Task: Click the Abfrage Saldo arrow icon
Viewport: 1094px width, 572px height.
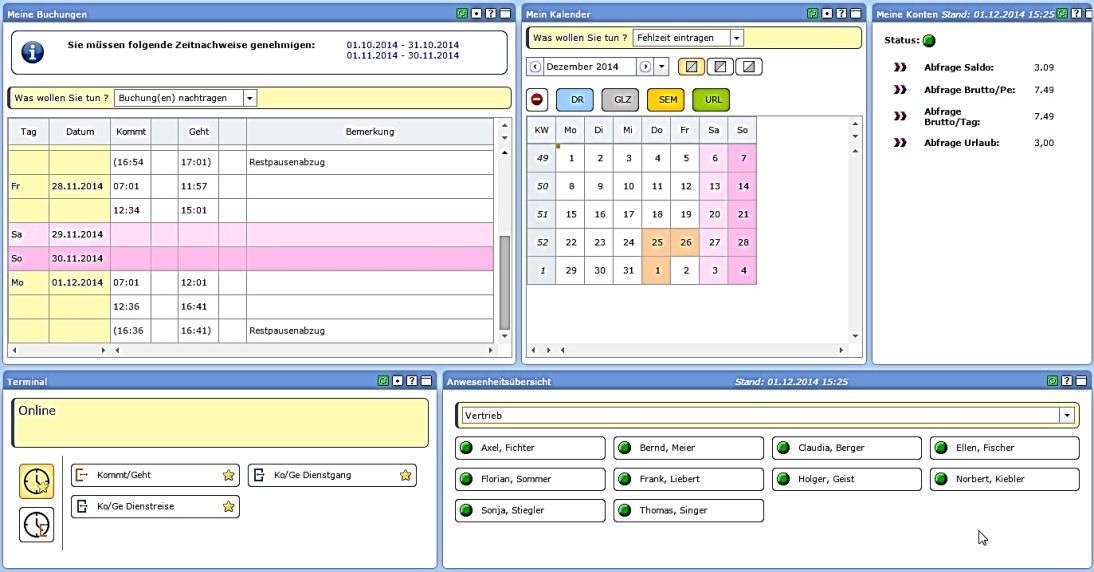Action: coord(900,68)
